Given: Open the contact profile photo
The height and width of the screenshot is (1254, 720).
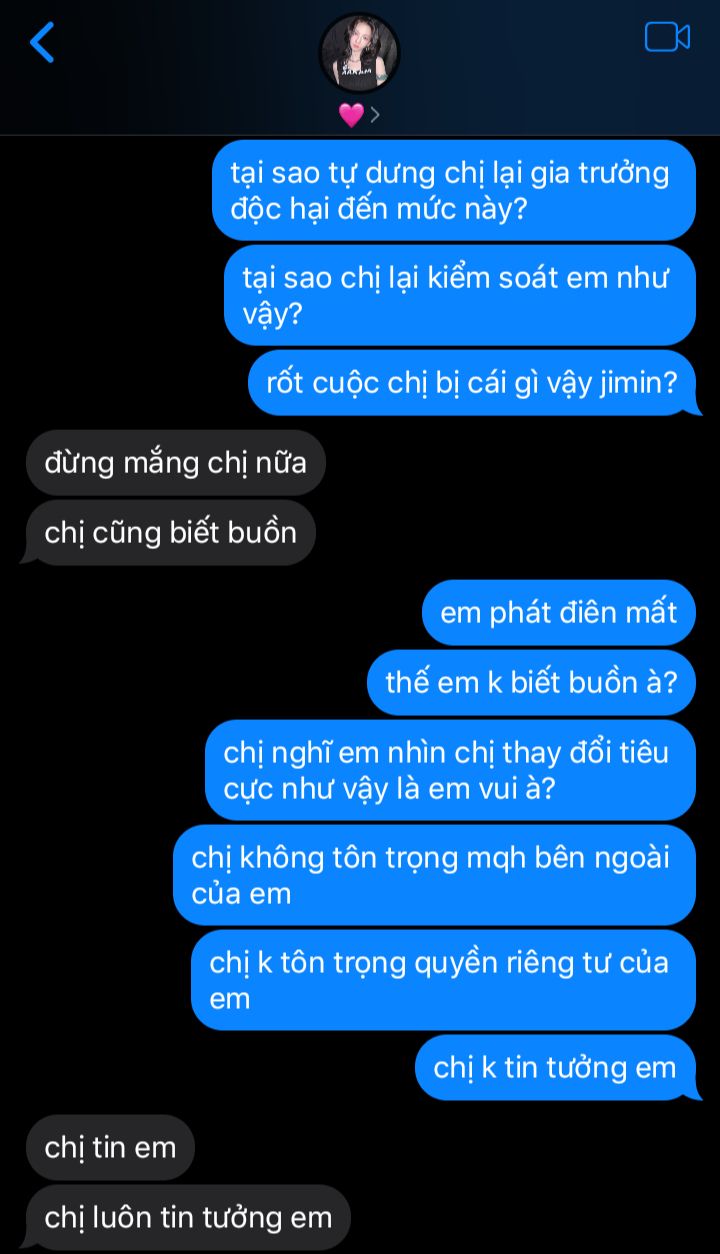Looking at the screenshot, I should point(359,53).
